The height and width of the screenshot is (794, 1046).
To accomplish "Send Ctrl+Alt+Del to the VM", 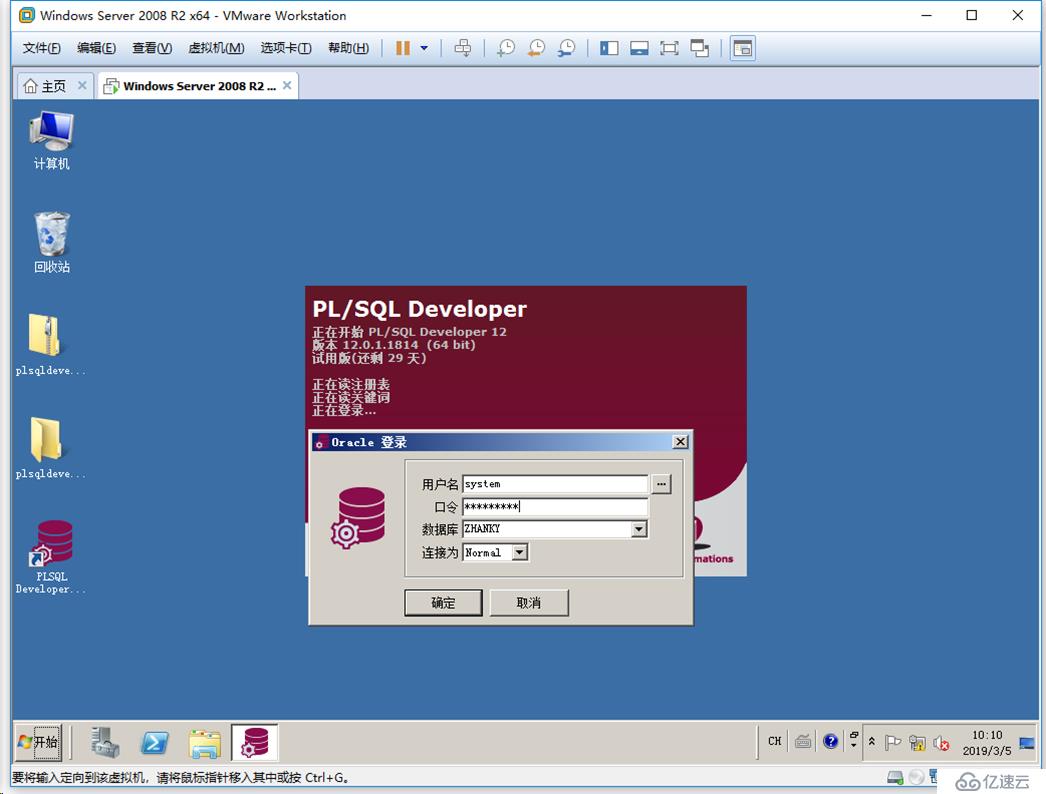I will click(462, 48).
